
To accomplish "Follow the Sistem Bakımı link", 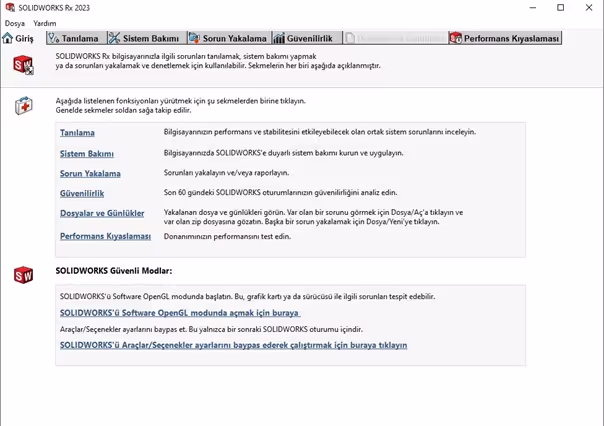I will 87,154.
